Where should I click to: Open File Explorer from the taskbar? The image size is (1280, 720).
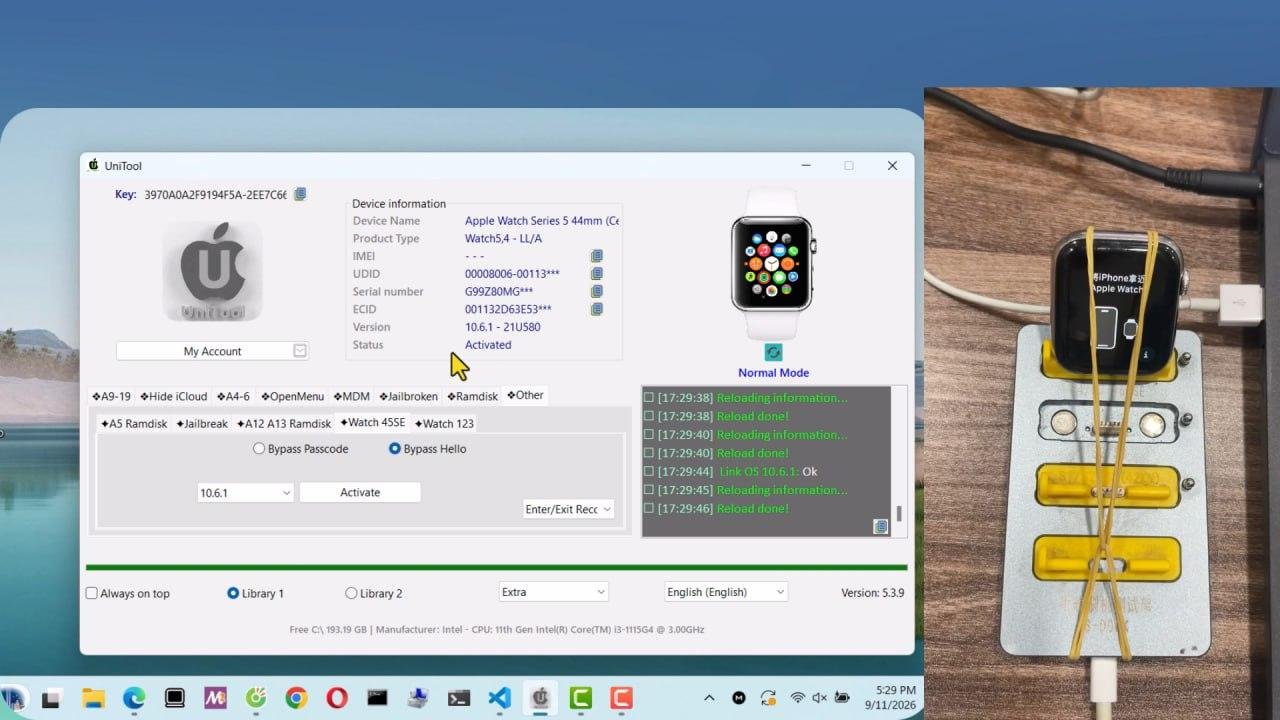click(x=93, y=698)
